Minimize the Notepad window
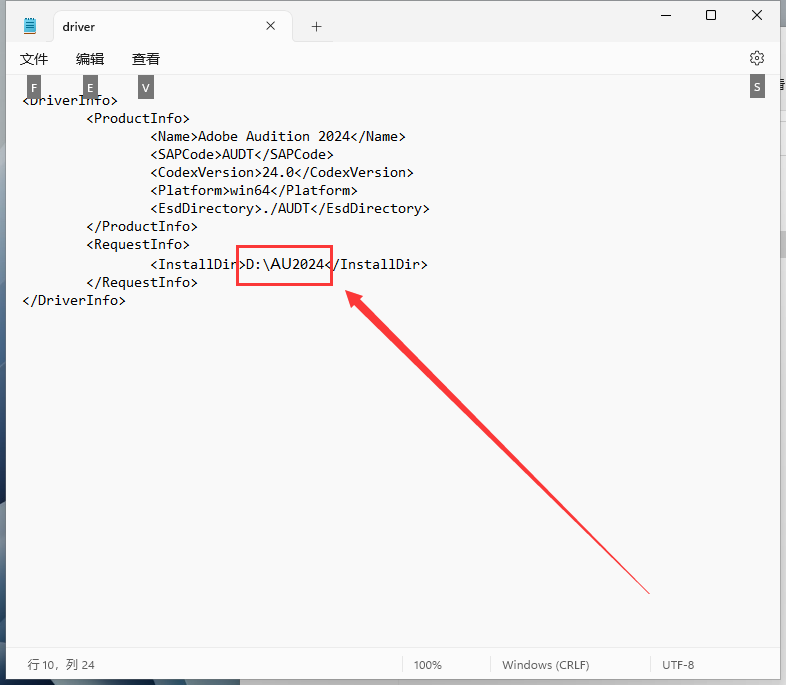Viewport: 786px width, 685px height. (x=666, y=16)
